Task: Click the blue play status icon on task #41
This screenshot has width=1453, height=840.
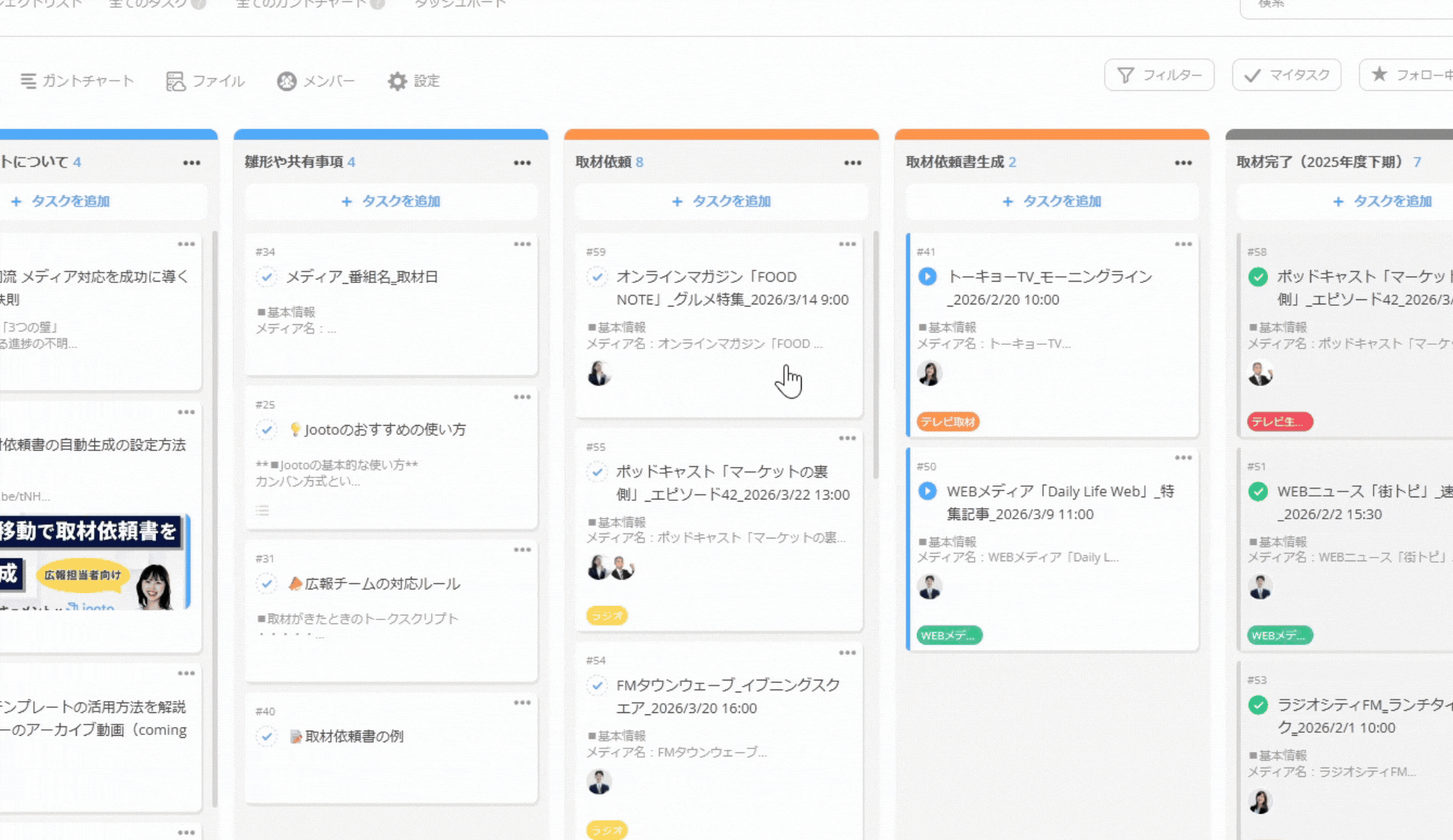Action: click(x=927, y=277)
